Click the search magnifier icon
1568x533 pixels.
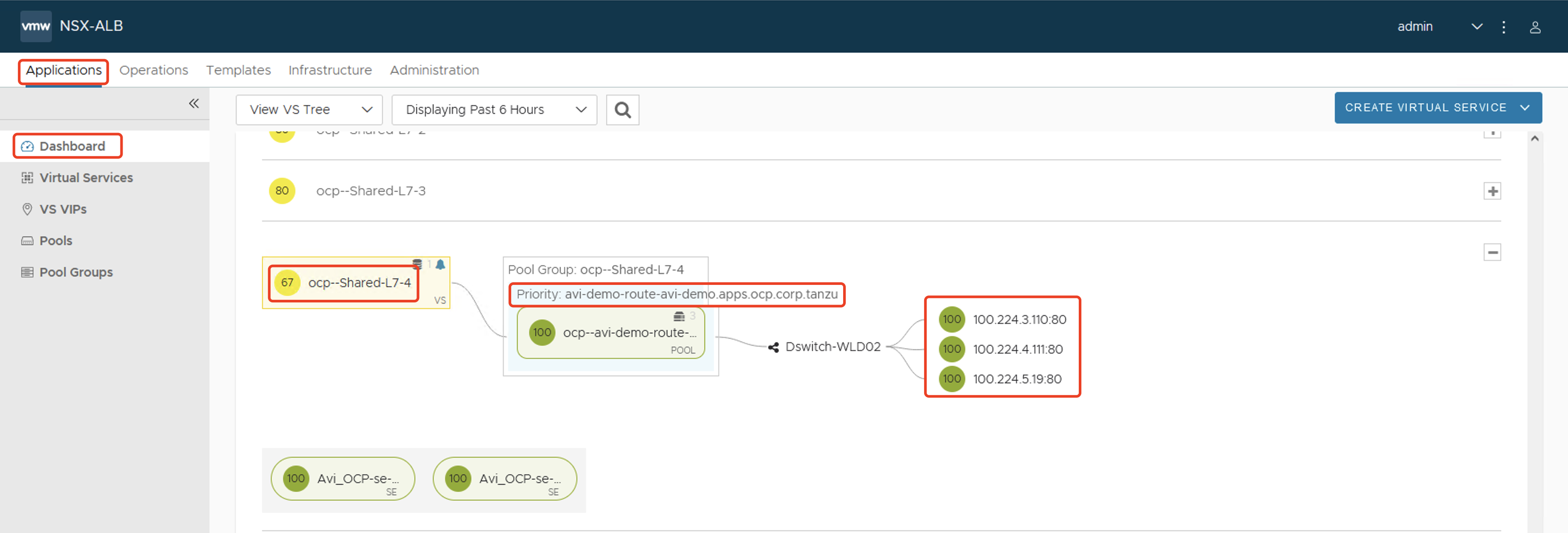click(x=622, y=109)
